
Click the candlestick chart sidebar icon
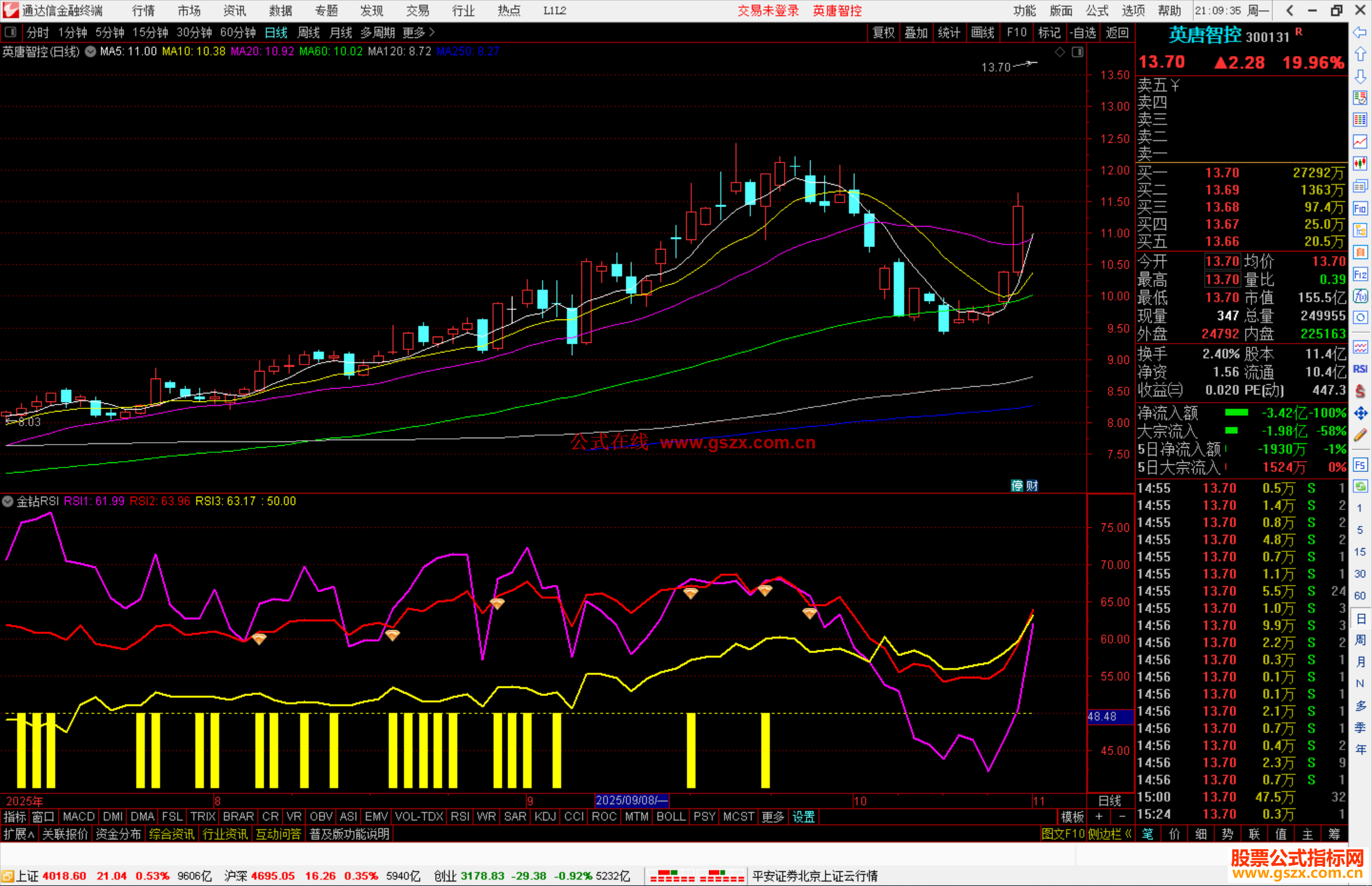(x=1360, y=164)
